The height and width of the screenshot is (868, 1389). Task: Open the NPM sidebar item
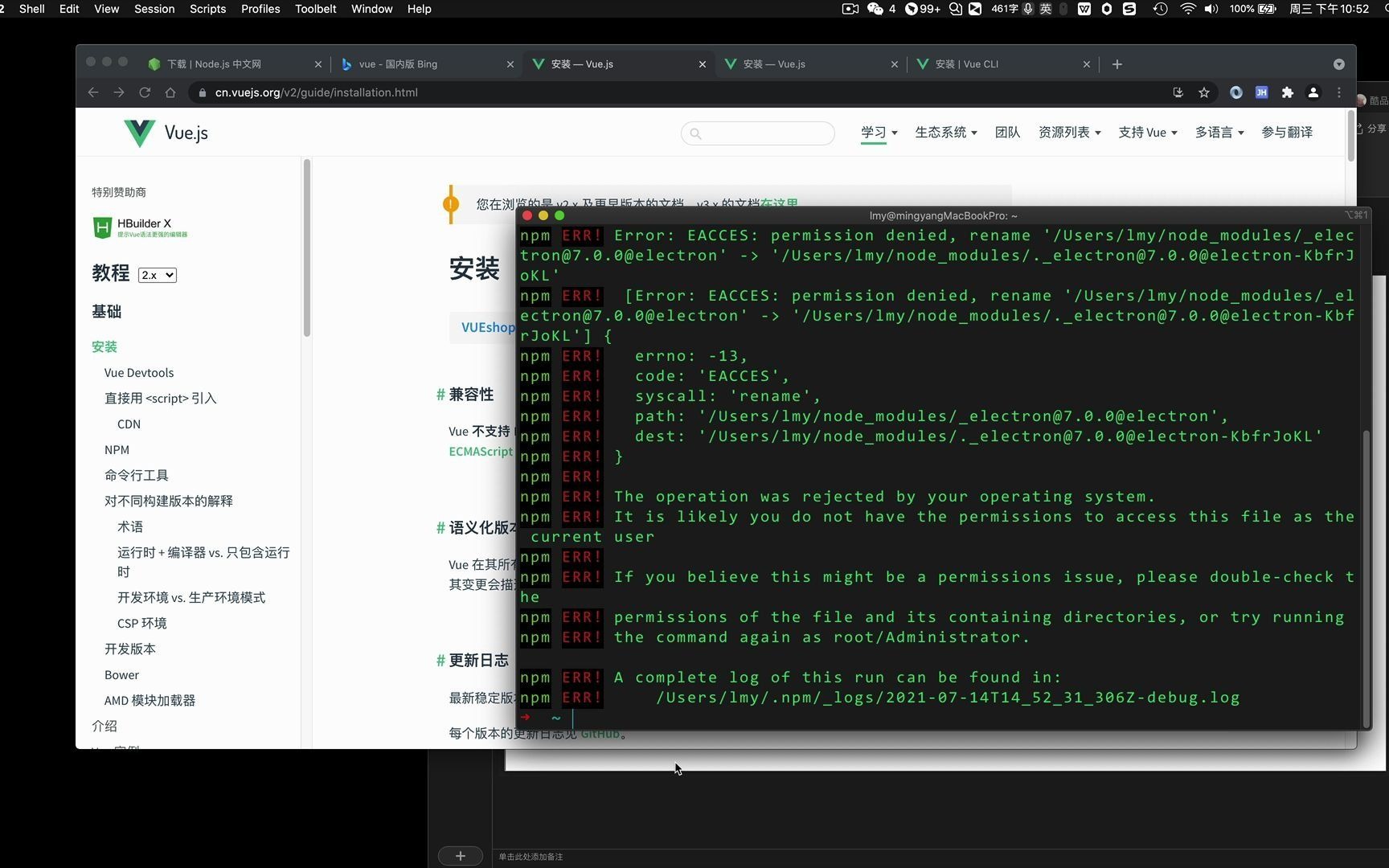coord(117,450)
